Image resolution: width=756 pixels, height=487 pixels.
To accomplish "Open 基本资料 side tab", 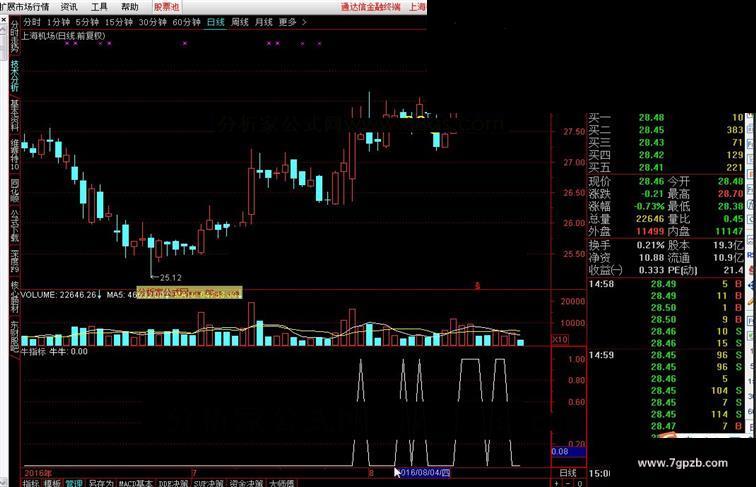I will tap(14, 116).
